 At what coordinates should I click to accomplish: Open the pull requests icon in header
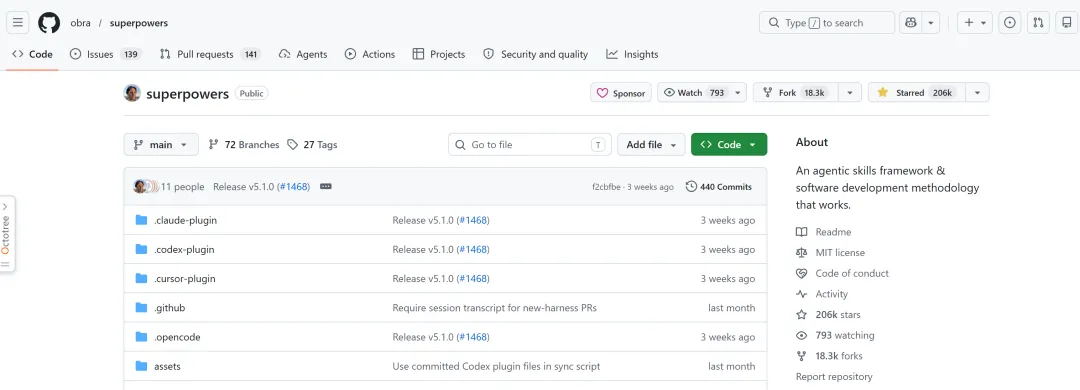click(1038, 23)
